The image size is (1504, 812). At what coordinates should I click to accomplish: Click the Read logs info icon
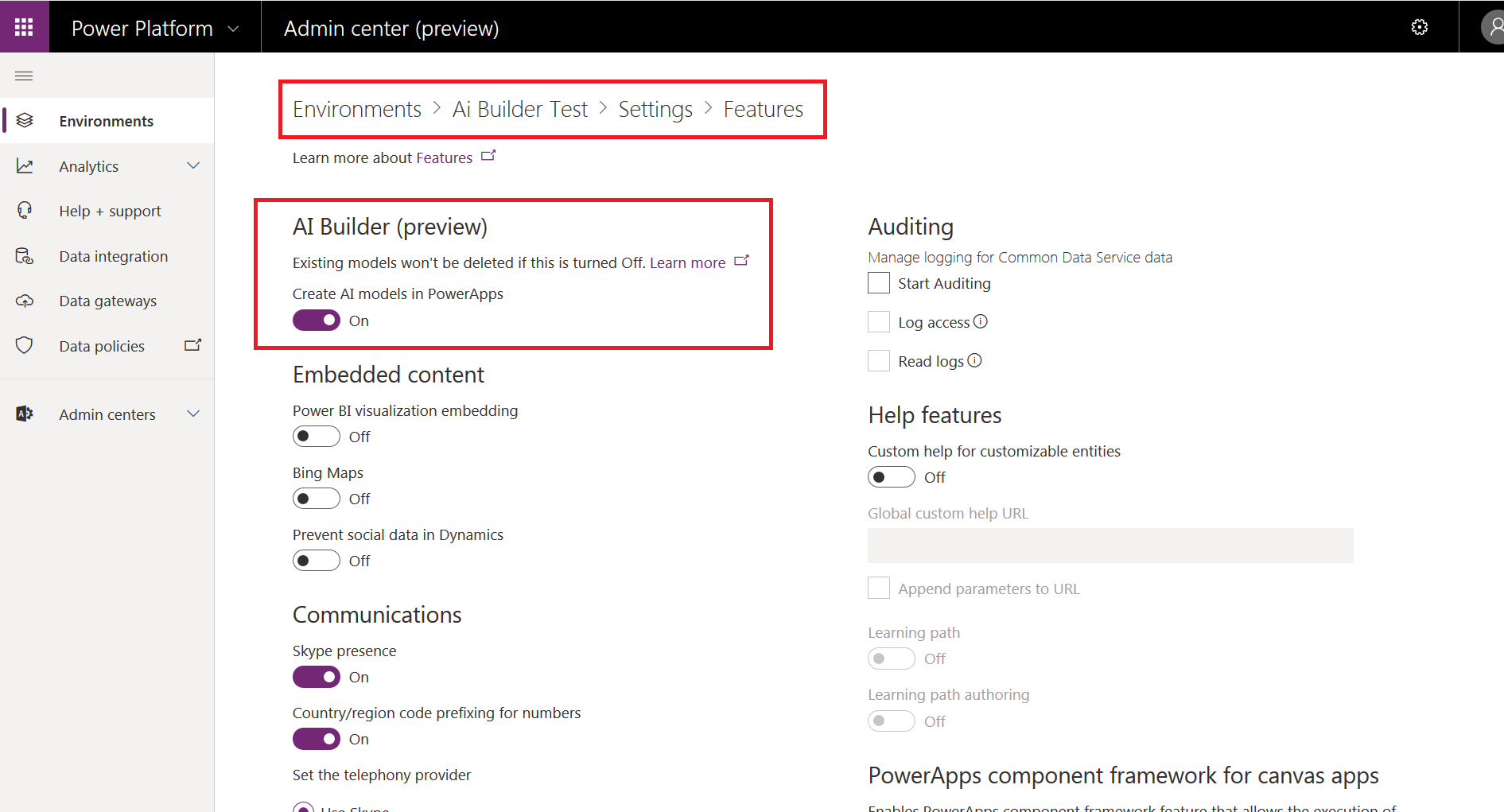(x=974, y=360)
